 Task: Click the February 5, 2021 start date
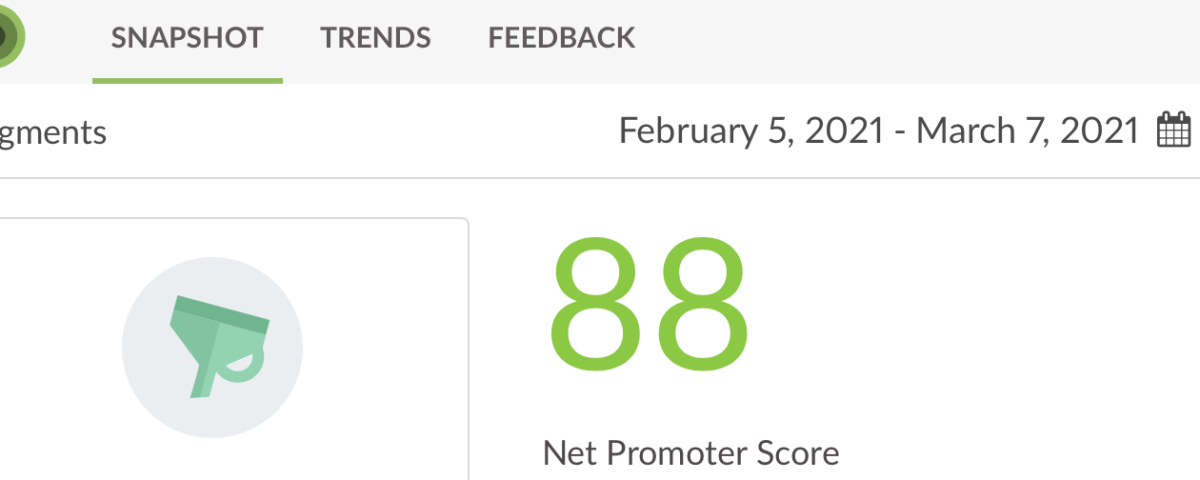tap(751, 131)
